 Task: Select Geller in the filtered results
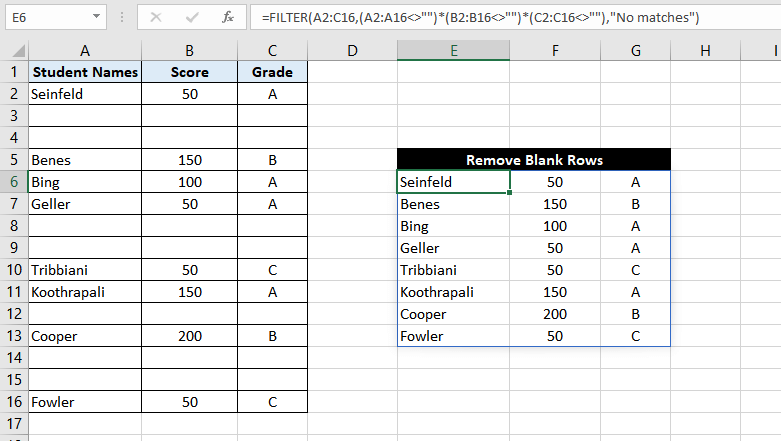pos(453,248)
